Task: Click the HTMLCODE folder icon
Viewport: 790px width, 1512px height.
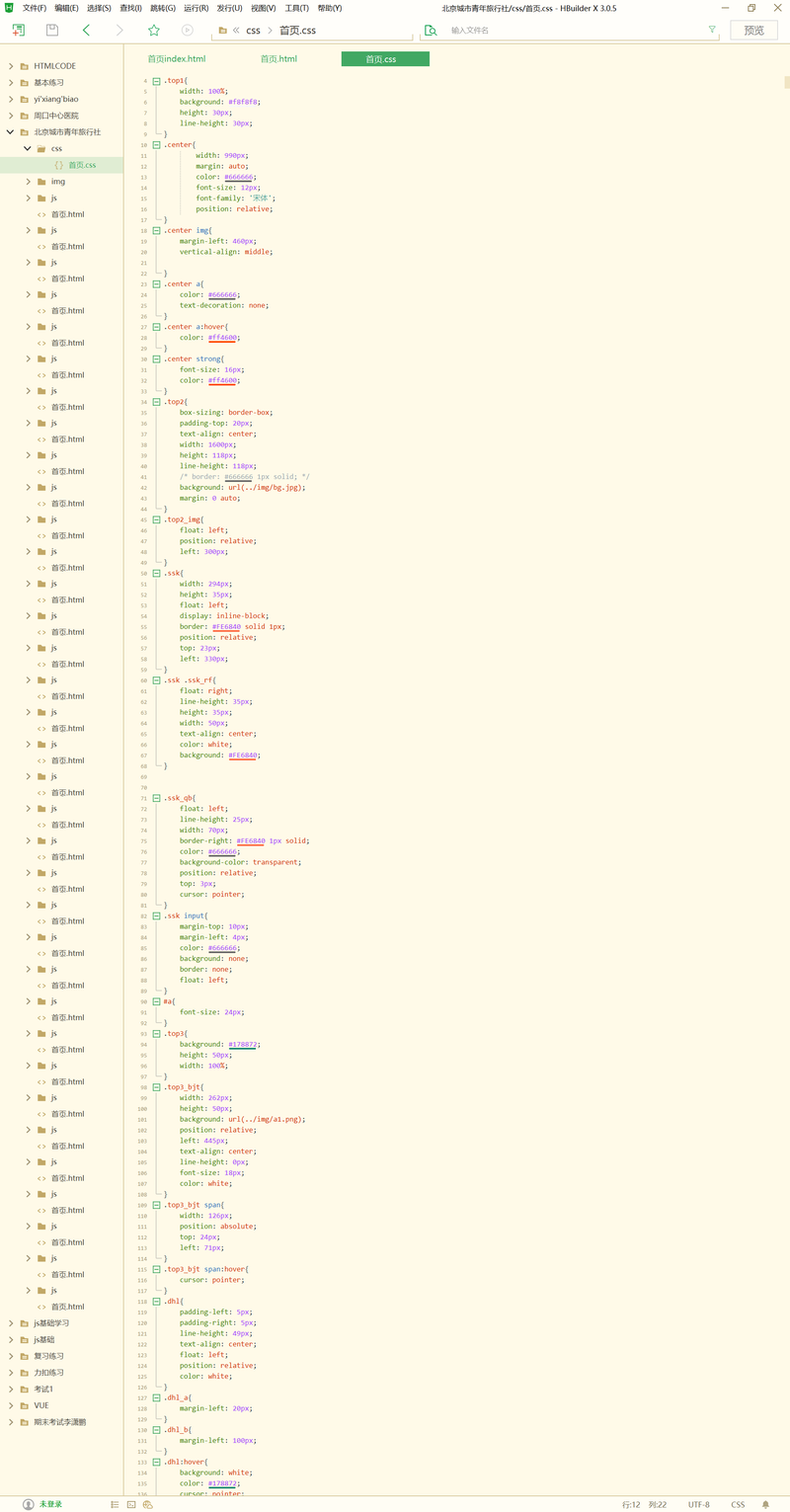Action: click(24, 66)
